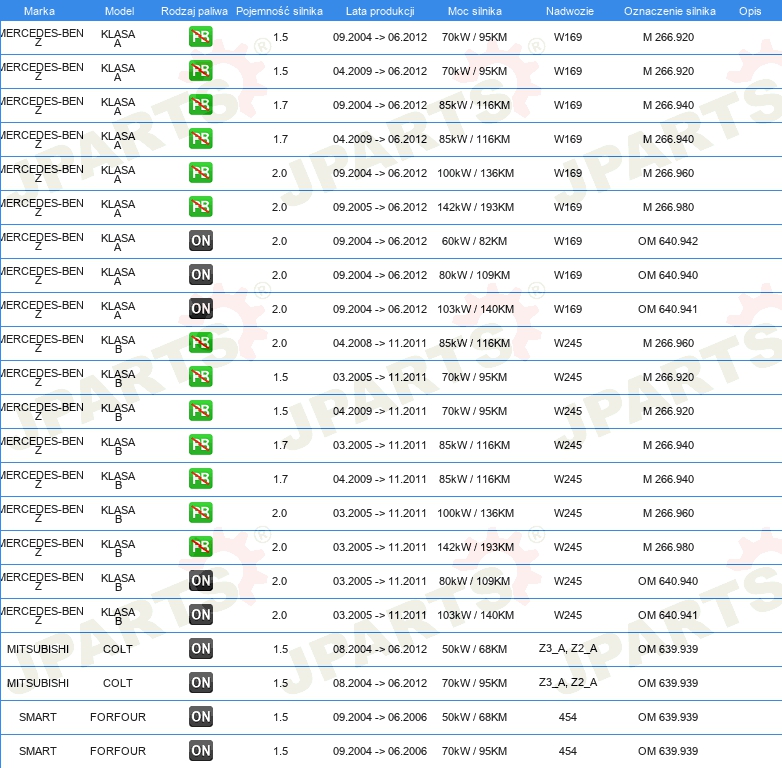Image resolution: width=782 pixels, height=768 pixels.
Task: Click the PB icon in W169 100kW/136KM row
Action: point(201,173)
